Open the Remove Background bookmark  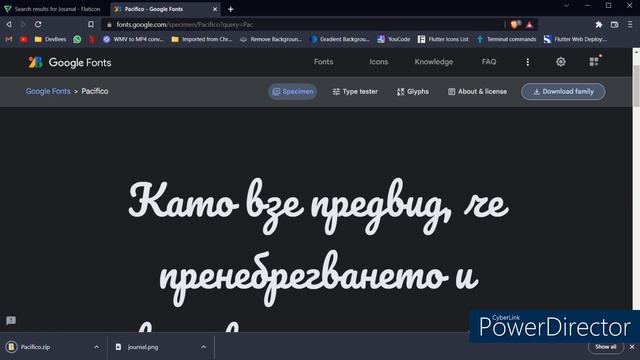point(271,39)
